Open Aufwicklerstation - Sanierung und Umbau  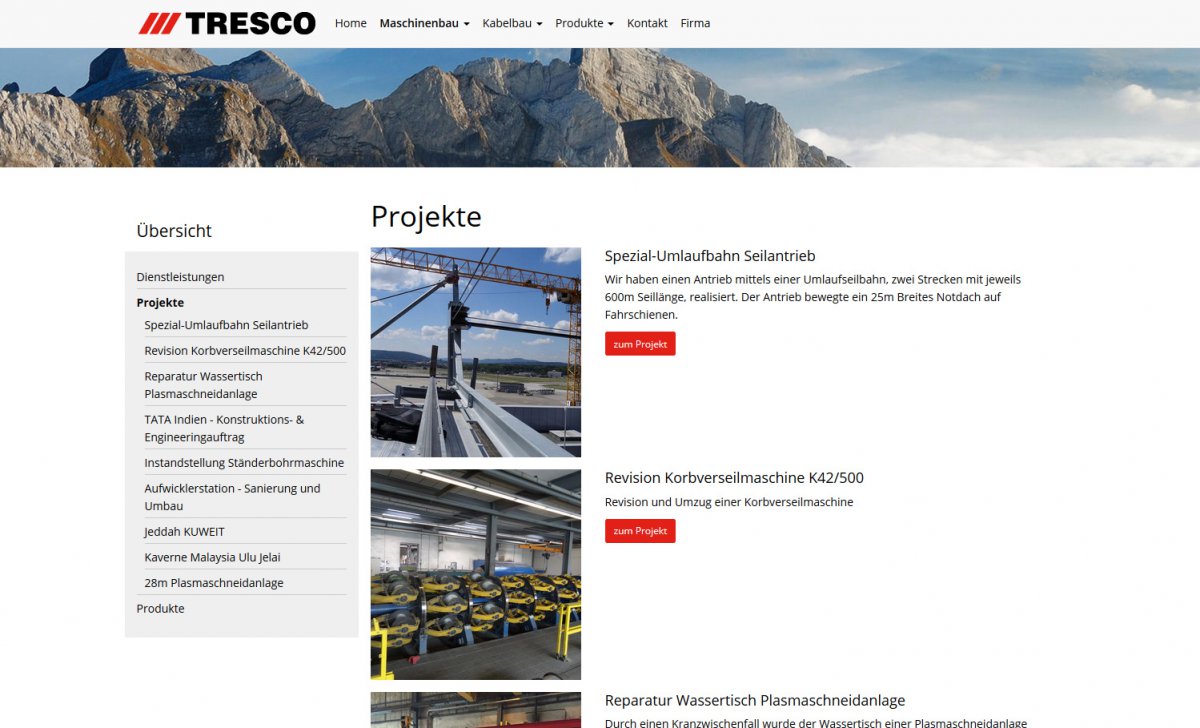pyautogui.click(x=232, y=497)
